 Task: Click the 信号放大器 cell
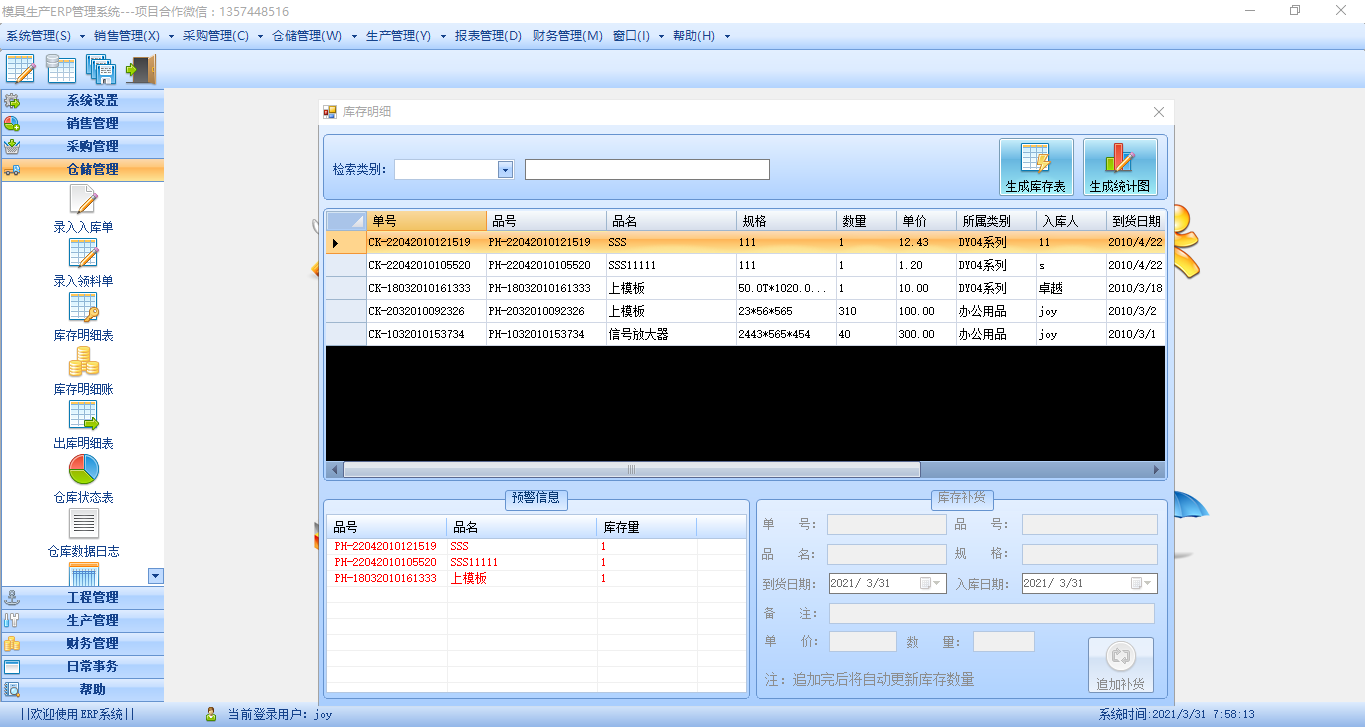pyautogui.click(x=671, y=335)
